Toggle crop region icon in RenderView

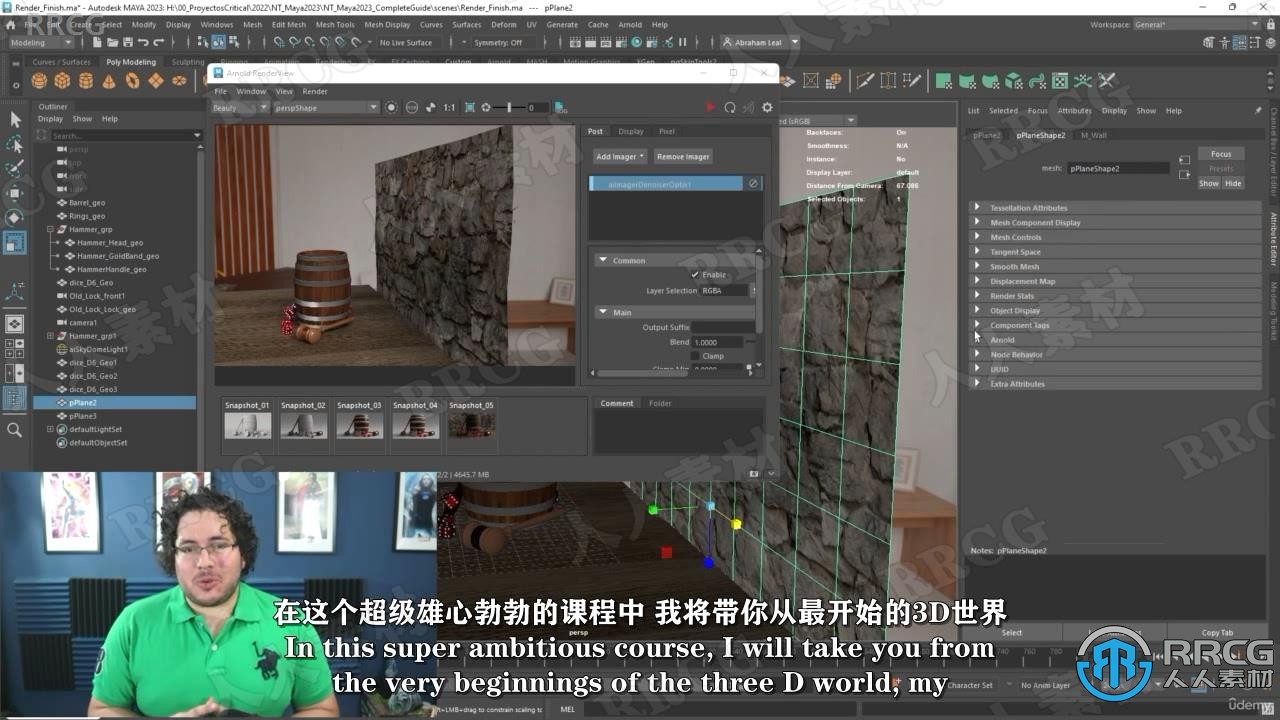468,107
